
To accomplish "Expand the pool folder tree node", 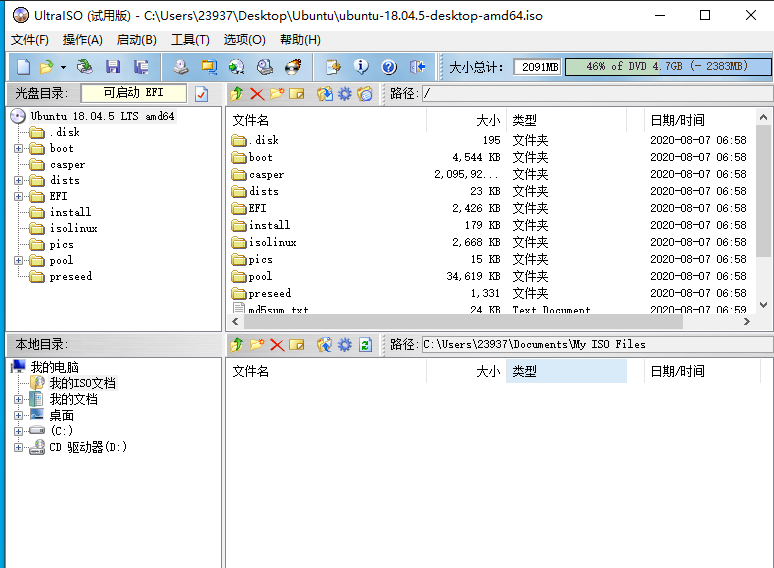I will 18,261.
